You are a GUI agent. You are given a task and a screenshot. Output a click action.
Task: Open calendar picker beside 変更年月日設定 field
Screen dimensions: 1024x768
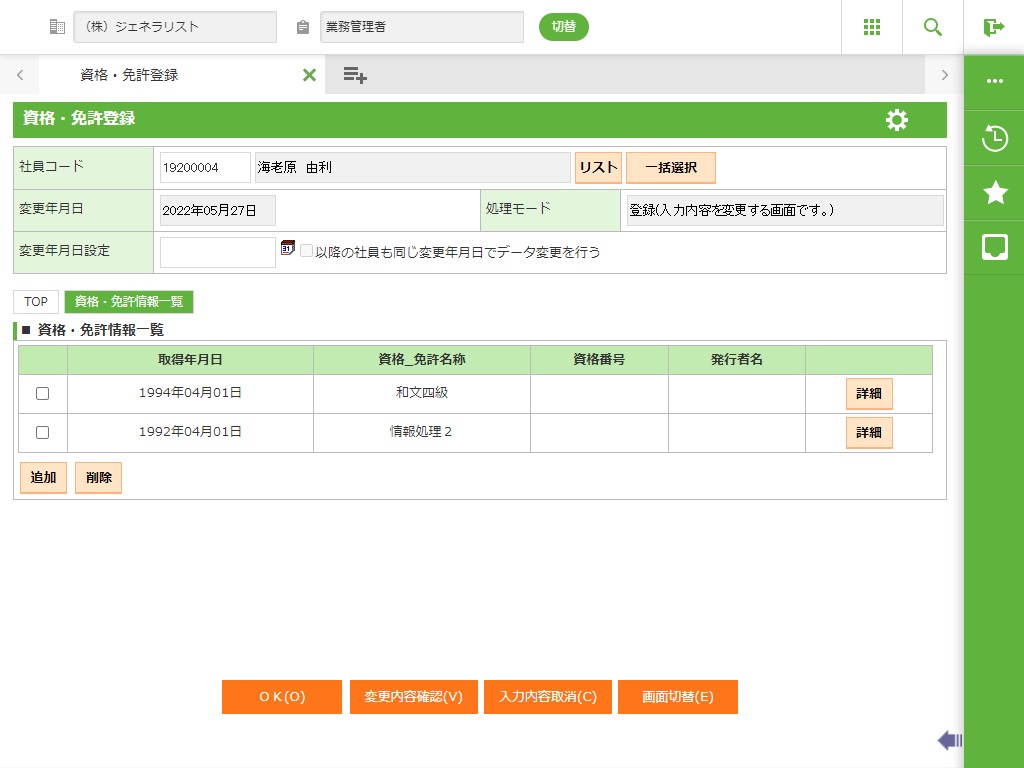tap(288, 248)
